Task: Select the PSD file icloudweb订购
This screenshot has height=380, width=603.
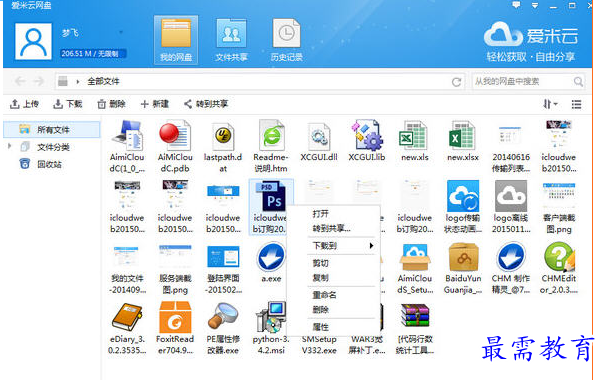Action: pos(271,207)
